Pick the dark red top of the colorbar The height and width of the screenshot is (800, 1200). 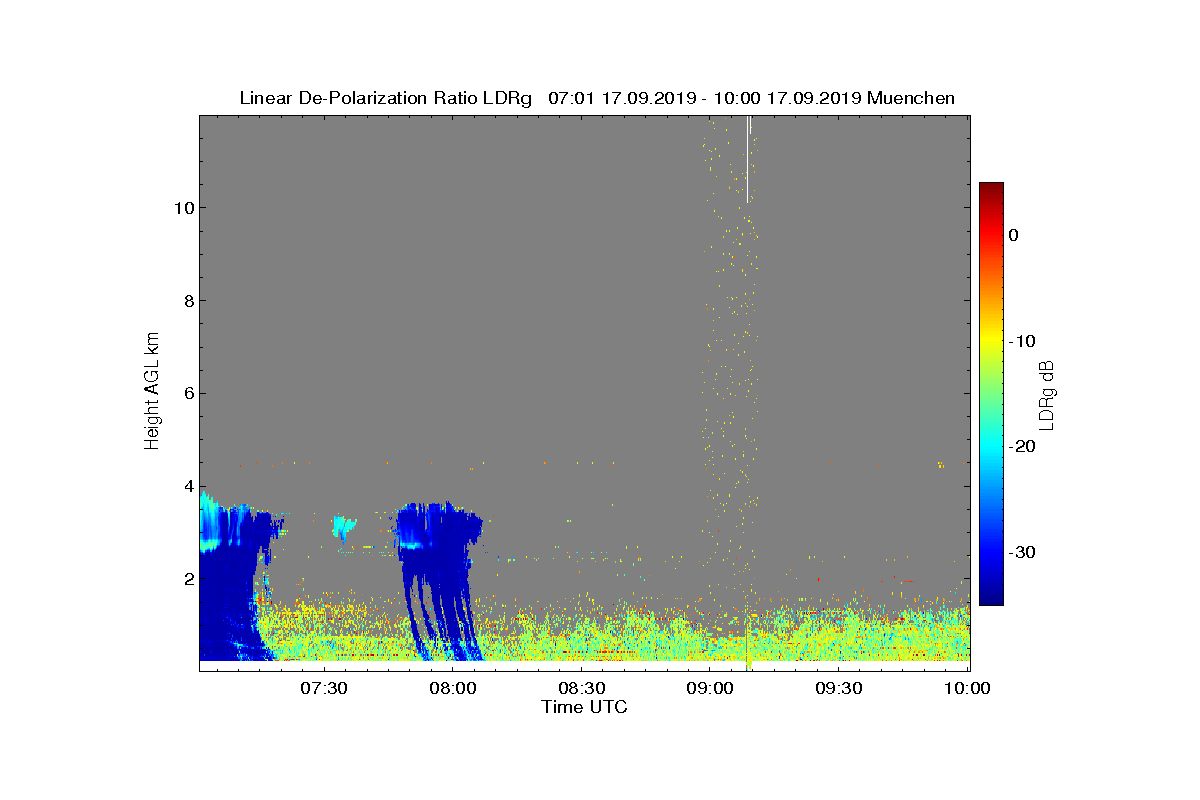coord(991,190)
